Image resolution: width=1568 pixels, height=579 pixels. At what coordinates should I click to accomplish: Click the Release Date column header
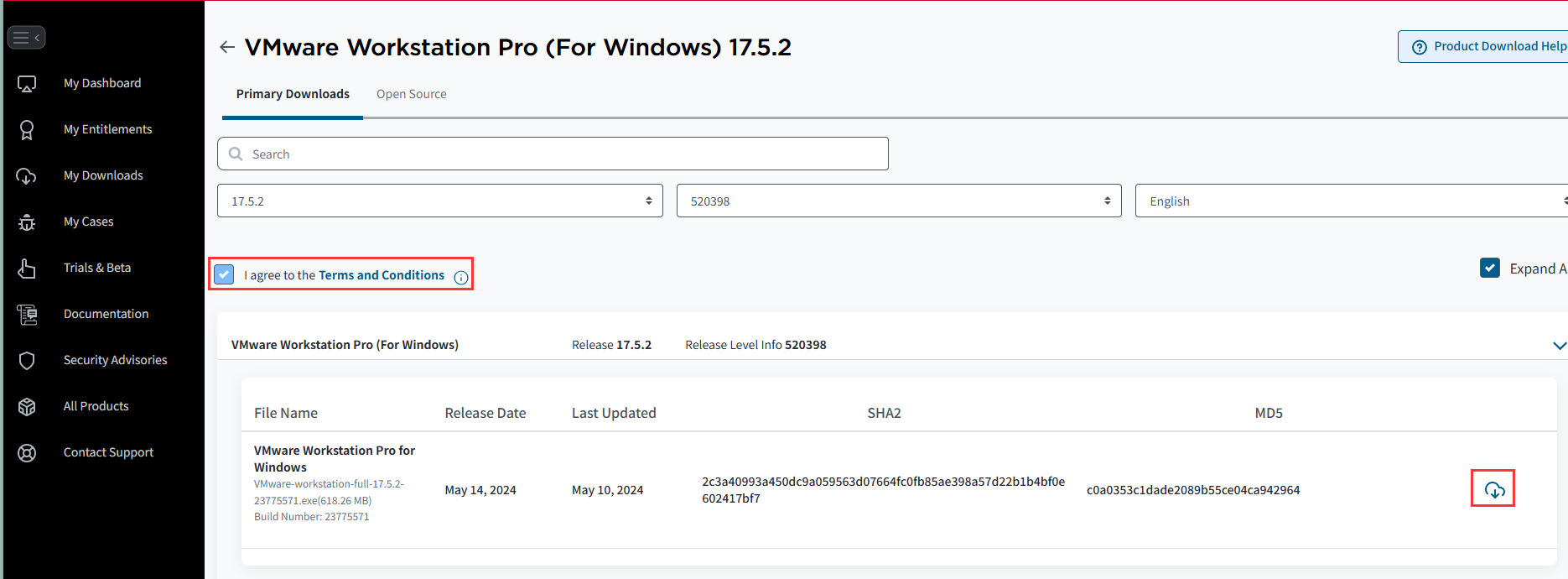pyautogui.click(x=485, y=413)
